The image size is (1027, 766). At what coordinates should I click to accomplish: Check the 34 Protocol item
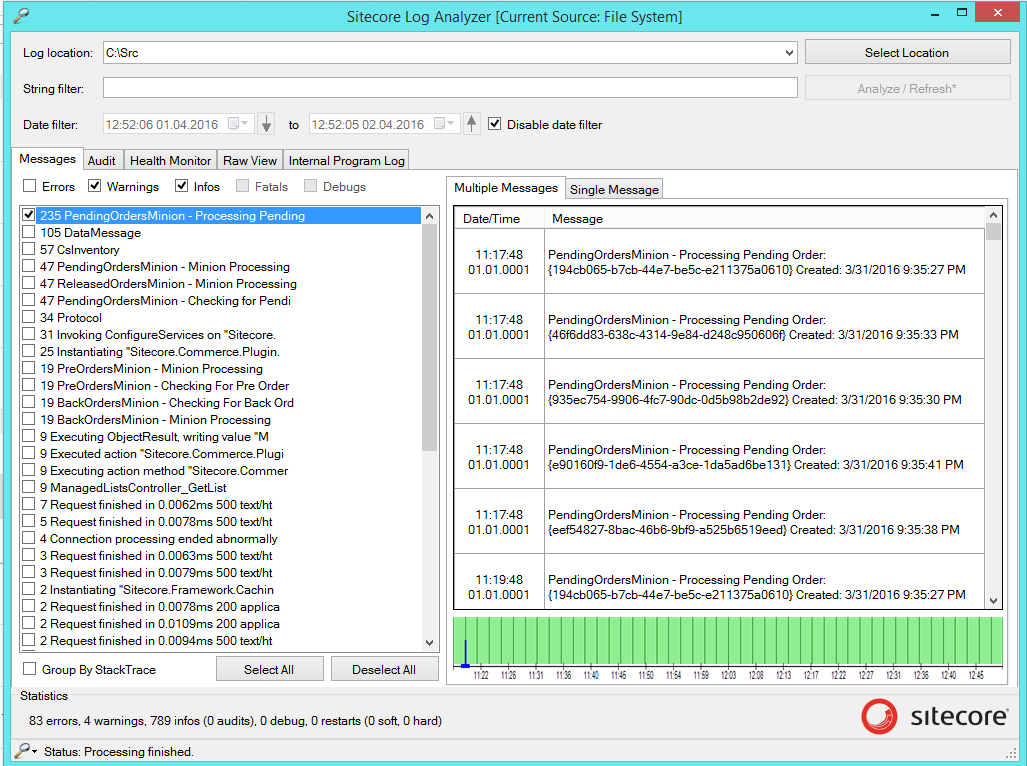click(28, 317)
